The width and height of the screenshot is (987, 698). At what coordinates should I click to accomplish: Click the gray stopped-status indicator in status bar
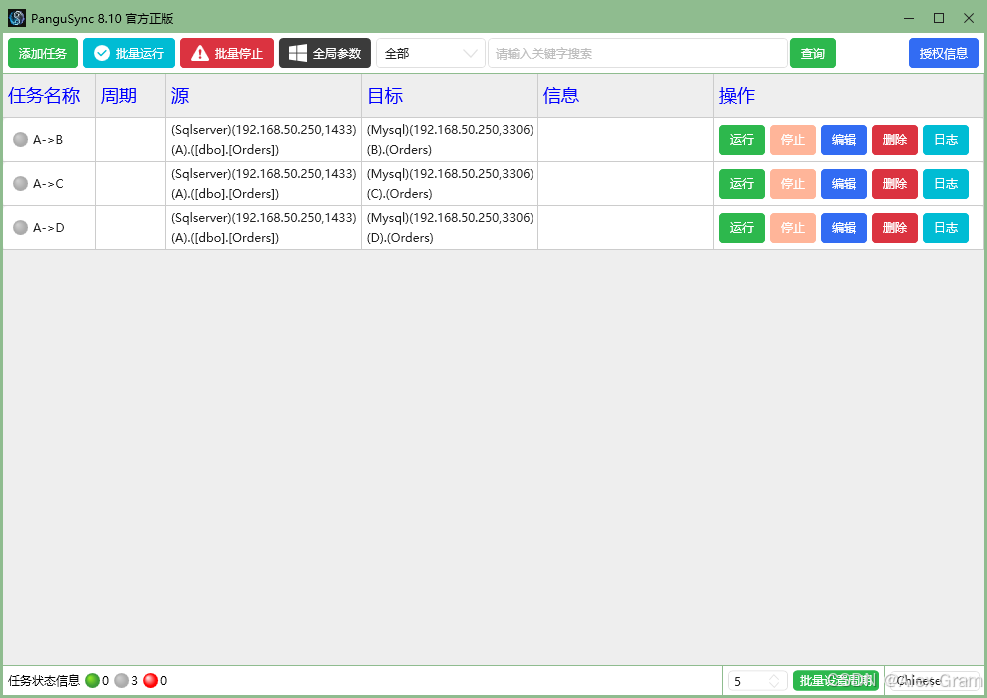(121, 680)
